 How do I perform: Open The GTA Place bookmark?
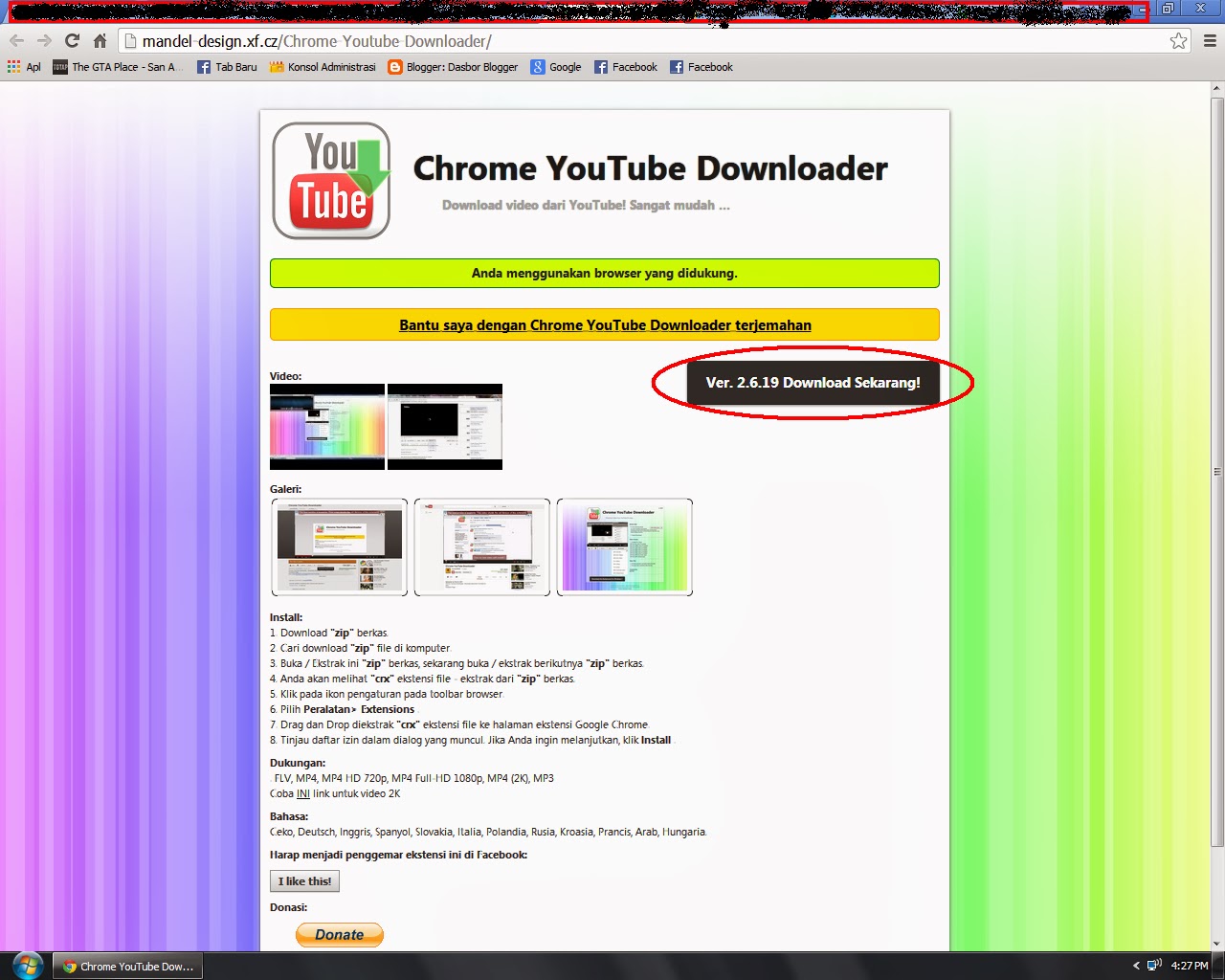click(119, 67)
